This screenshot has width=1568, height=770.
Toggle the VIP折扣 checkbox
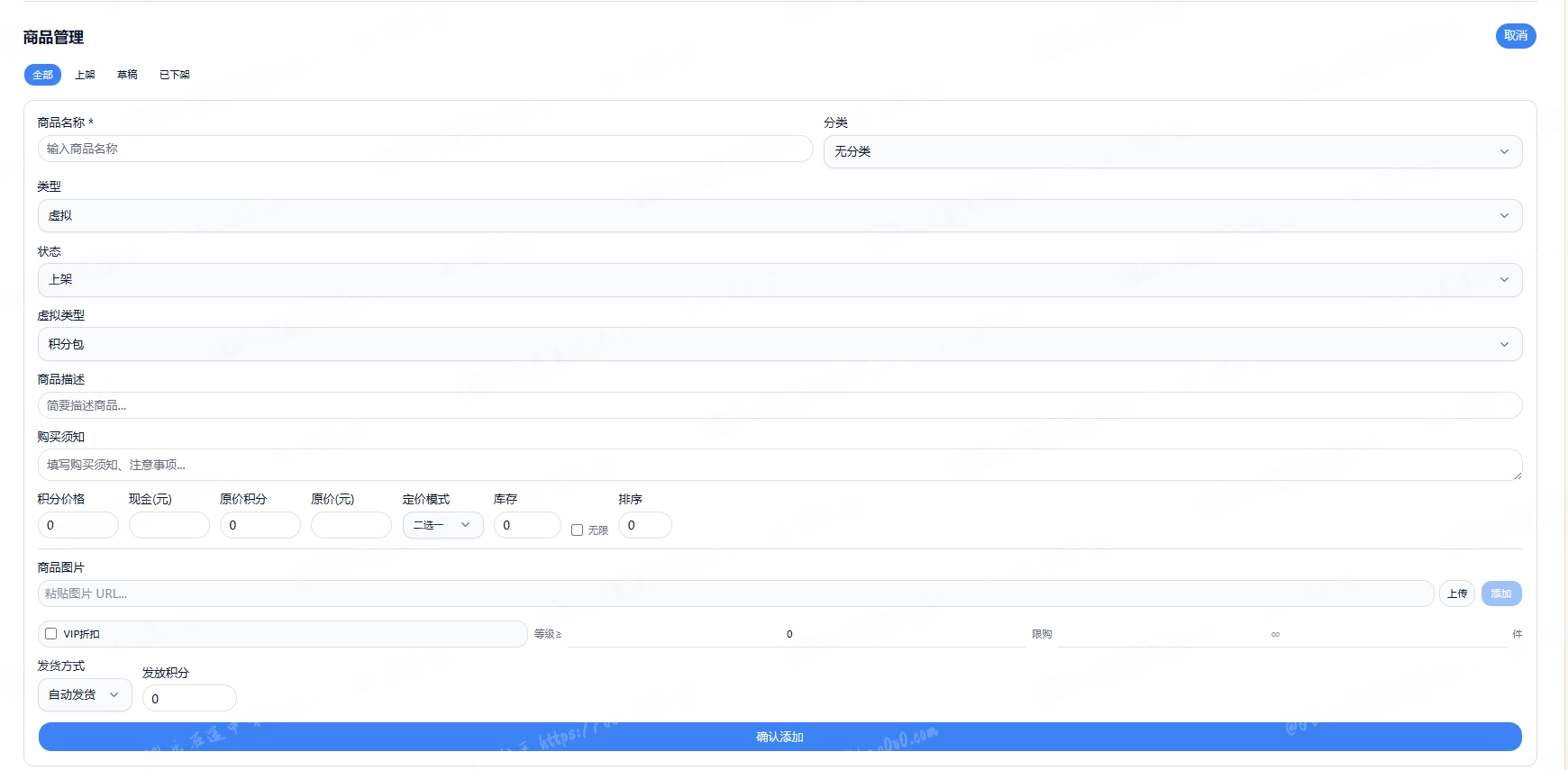[51, 634]
